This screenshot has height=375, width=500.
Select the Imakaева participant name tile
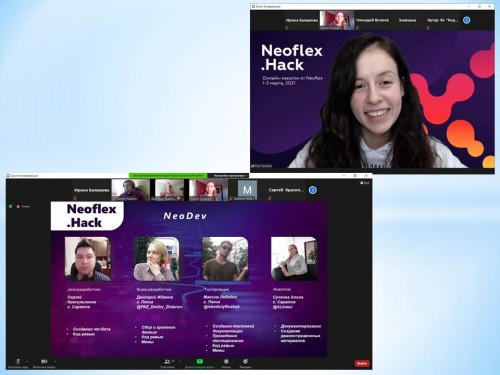(x=407, y=20)
